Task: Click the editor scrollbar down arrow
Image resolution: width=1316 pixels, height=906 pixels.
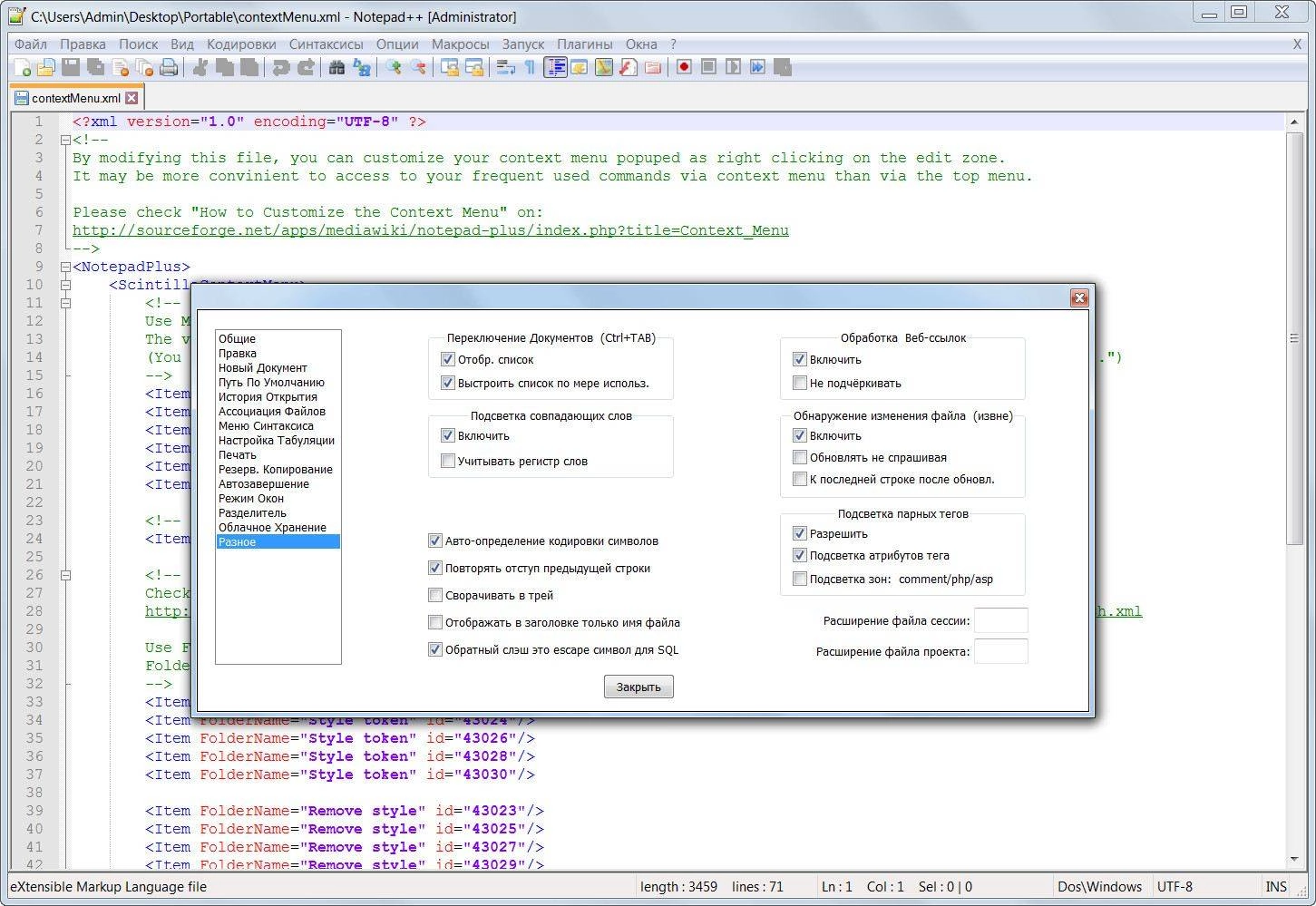Action: tap(1294, 858)
